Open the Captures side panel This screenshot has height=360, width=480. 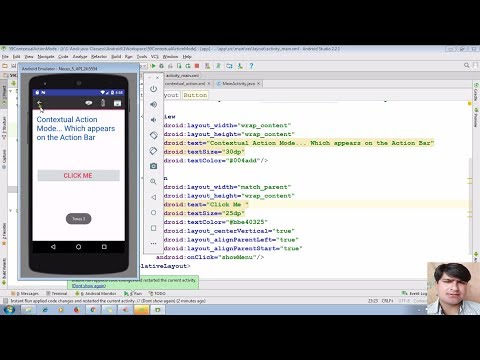[4, 159]
